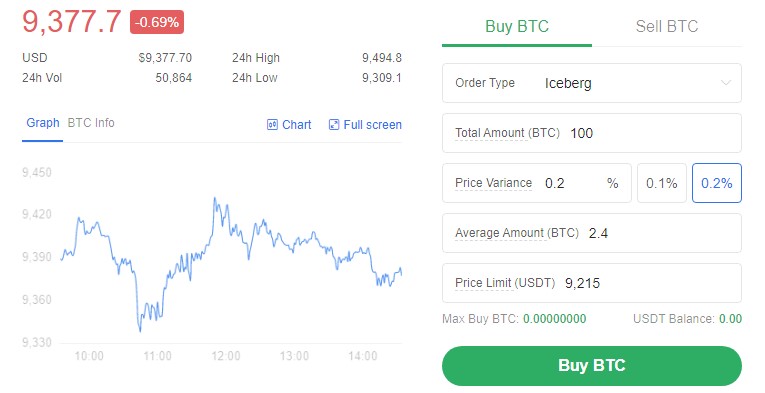Click the Average Amount (BTC) field

tap(592, 233)
